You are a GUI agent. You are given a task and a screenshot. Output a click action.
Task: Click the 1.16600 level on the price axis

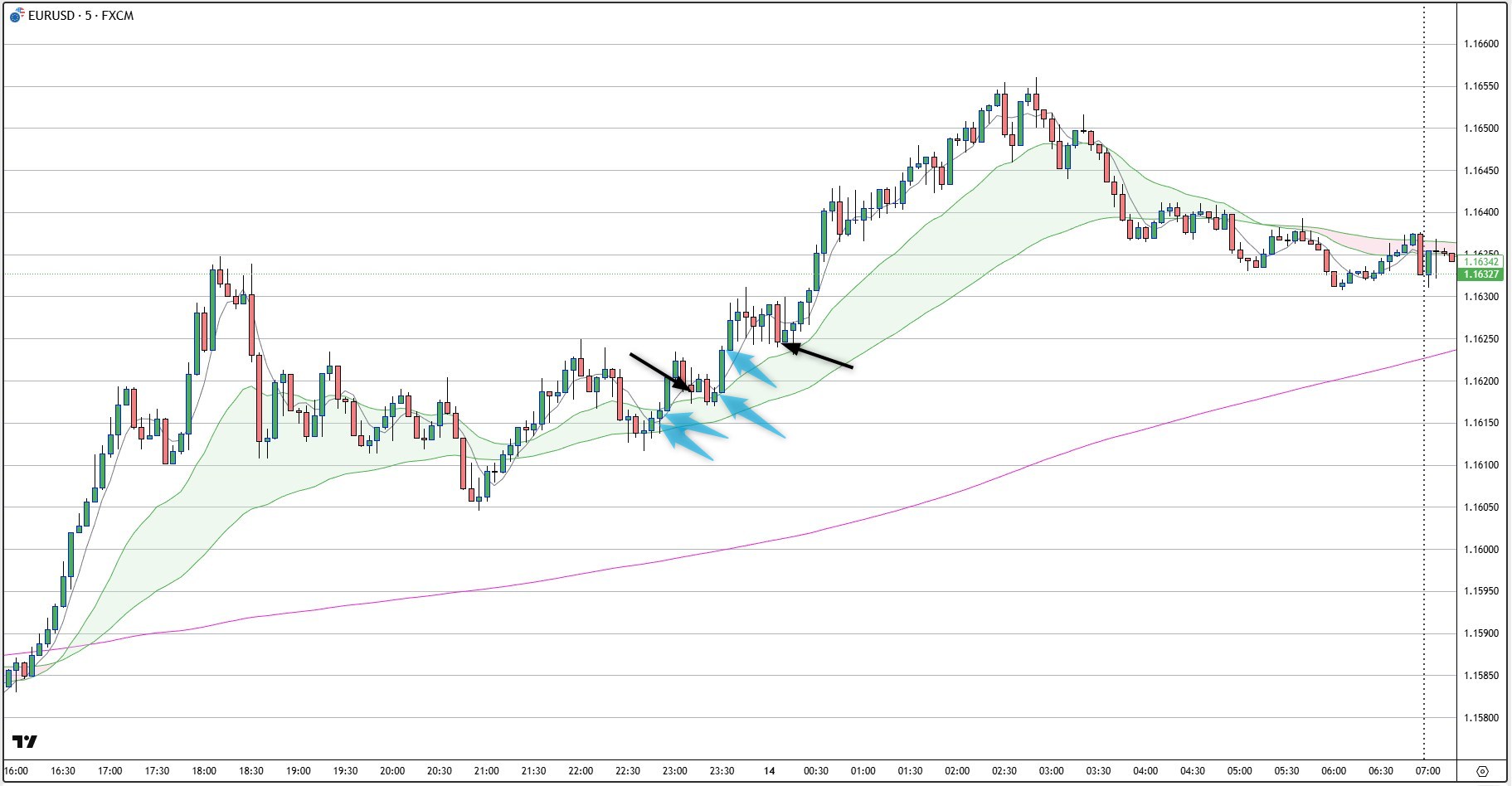(1480, 45)
